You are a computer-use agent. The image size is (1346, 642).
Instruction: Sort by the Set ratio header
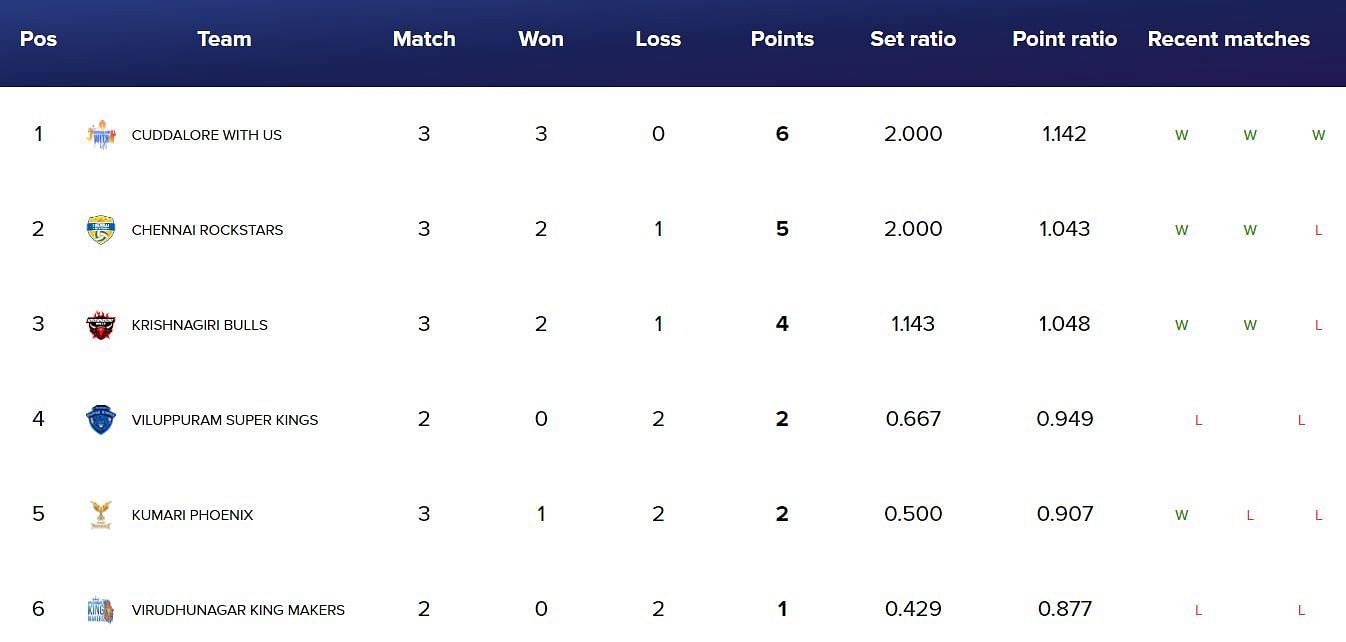[912, 39]
